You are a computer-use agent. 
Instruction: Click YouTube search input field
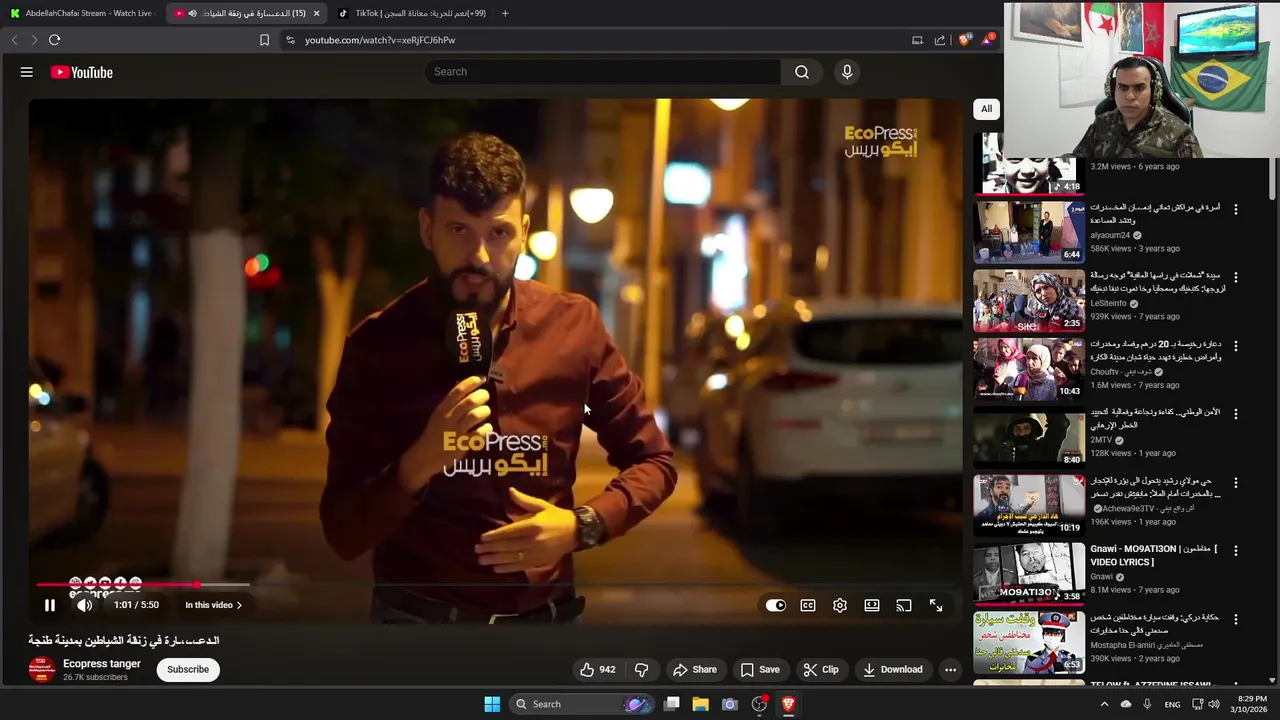click(603, 72)
